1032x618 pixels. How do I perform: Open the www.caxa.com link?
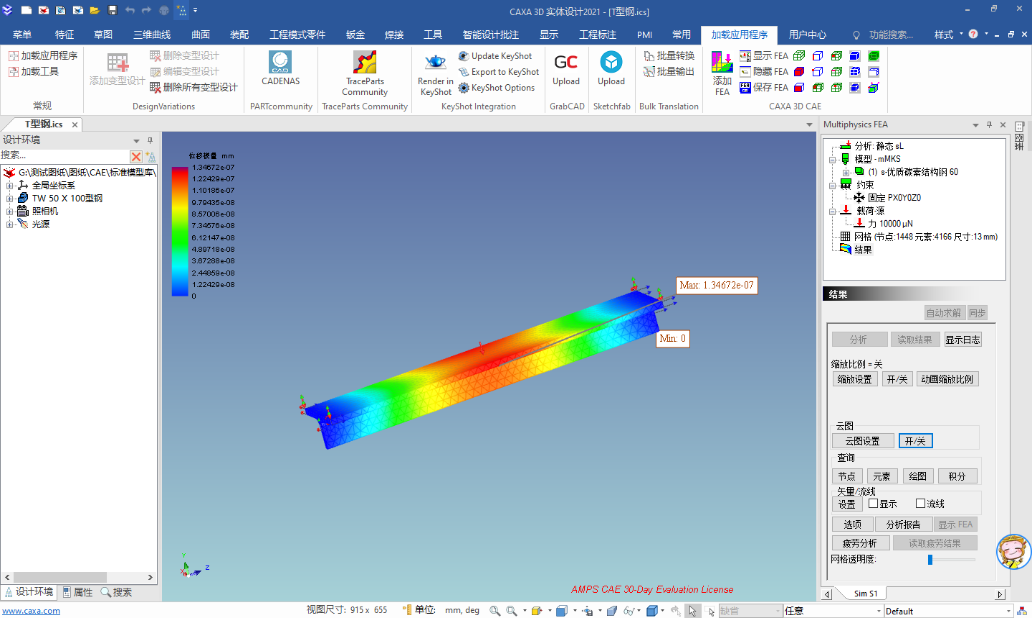(31, 611)
